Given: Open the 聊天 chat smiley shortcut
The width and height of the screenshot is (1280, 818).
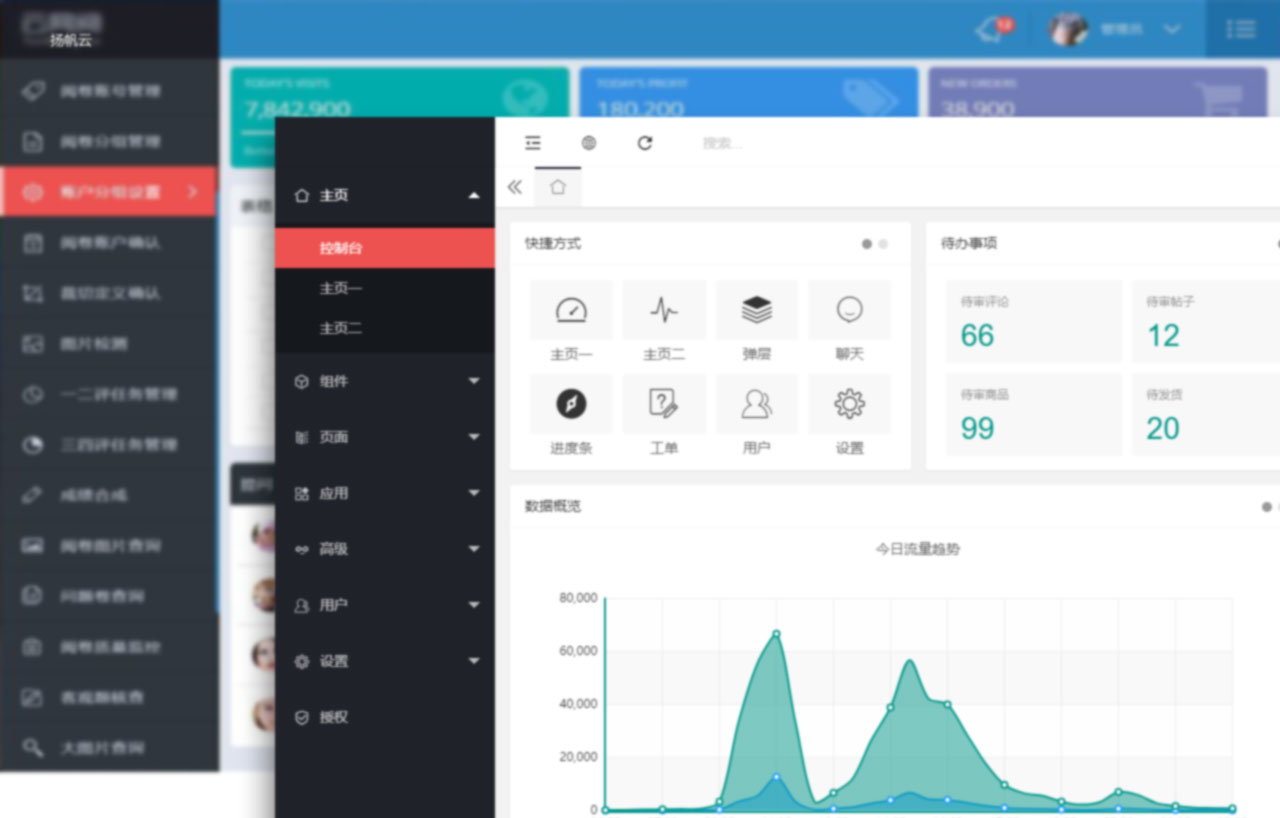Looking at the screenshot, I should (849, 311).
